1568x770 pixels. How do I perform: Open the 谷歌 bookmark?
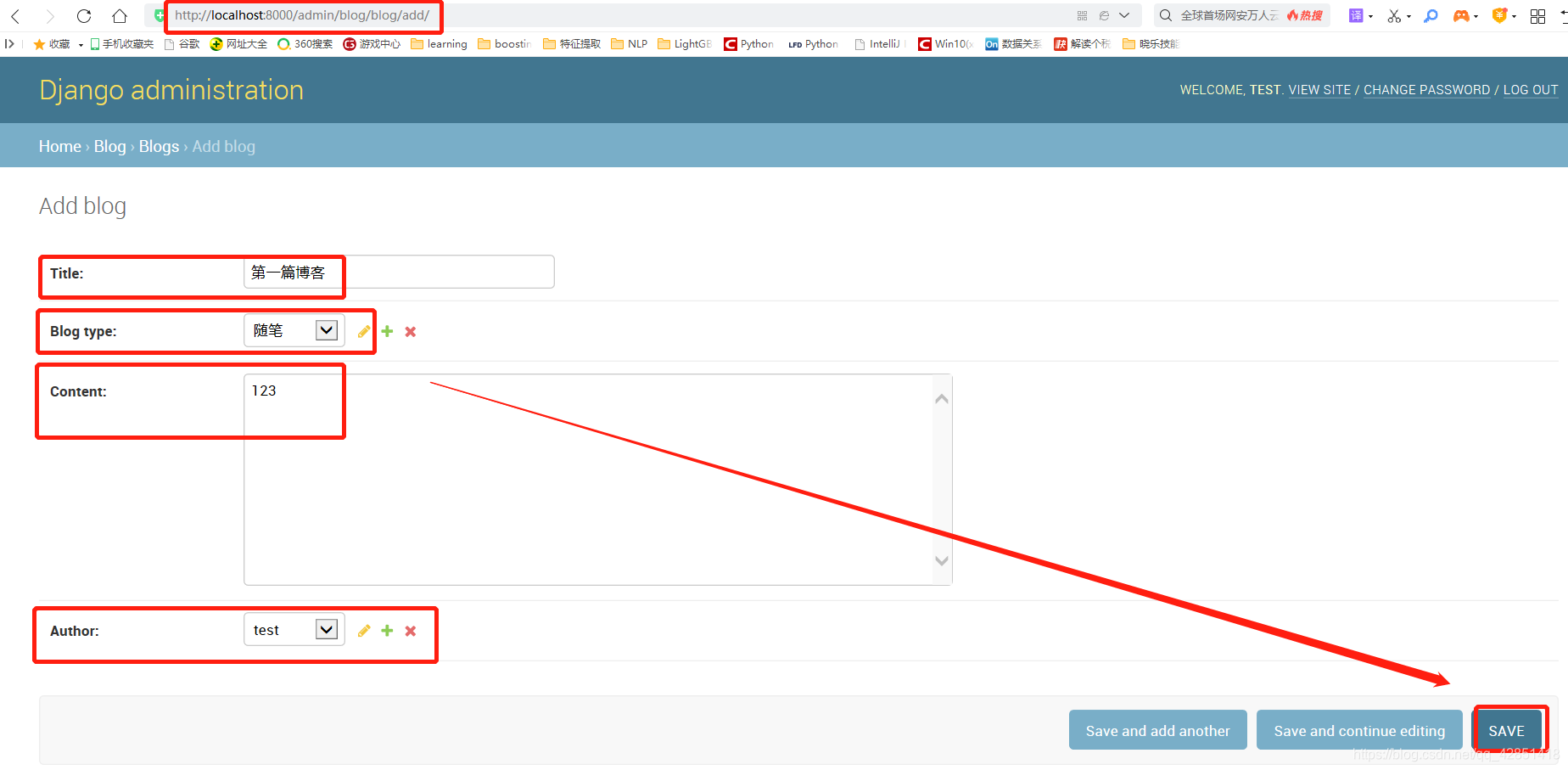[182, 44]
